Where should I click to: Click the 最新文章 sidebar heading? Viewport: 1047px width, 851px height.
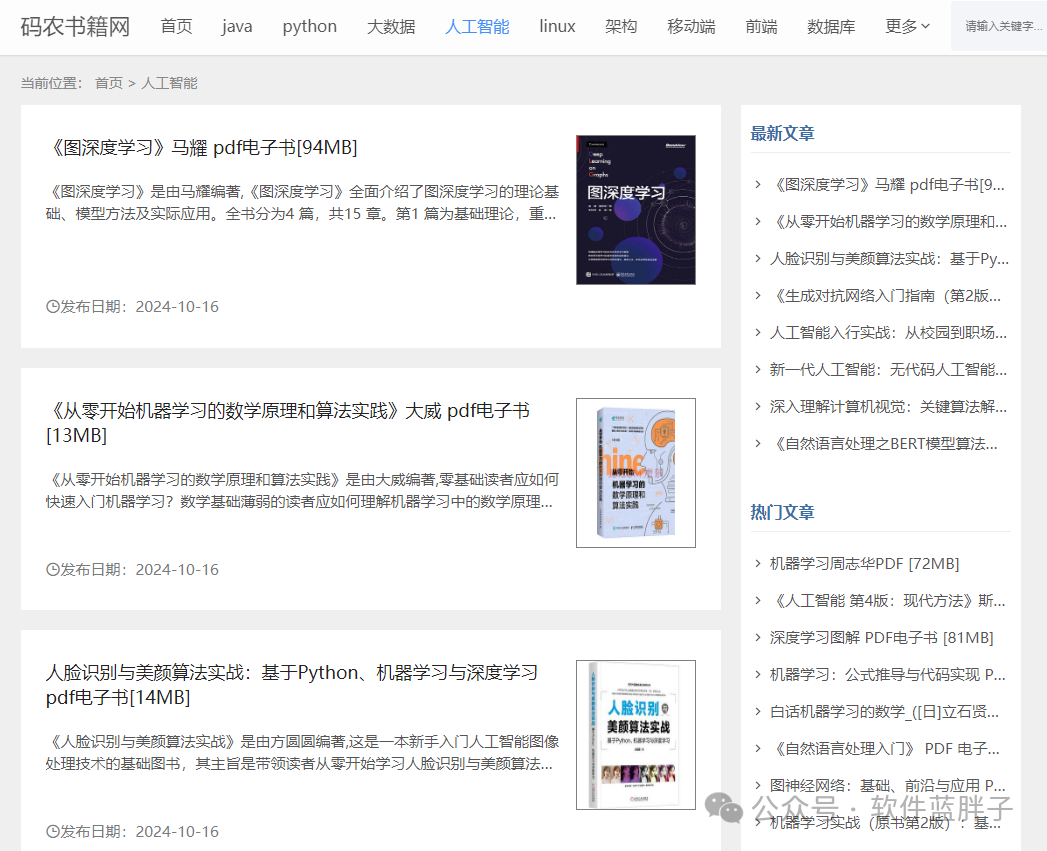(x=783, y=134)
